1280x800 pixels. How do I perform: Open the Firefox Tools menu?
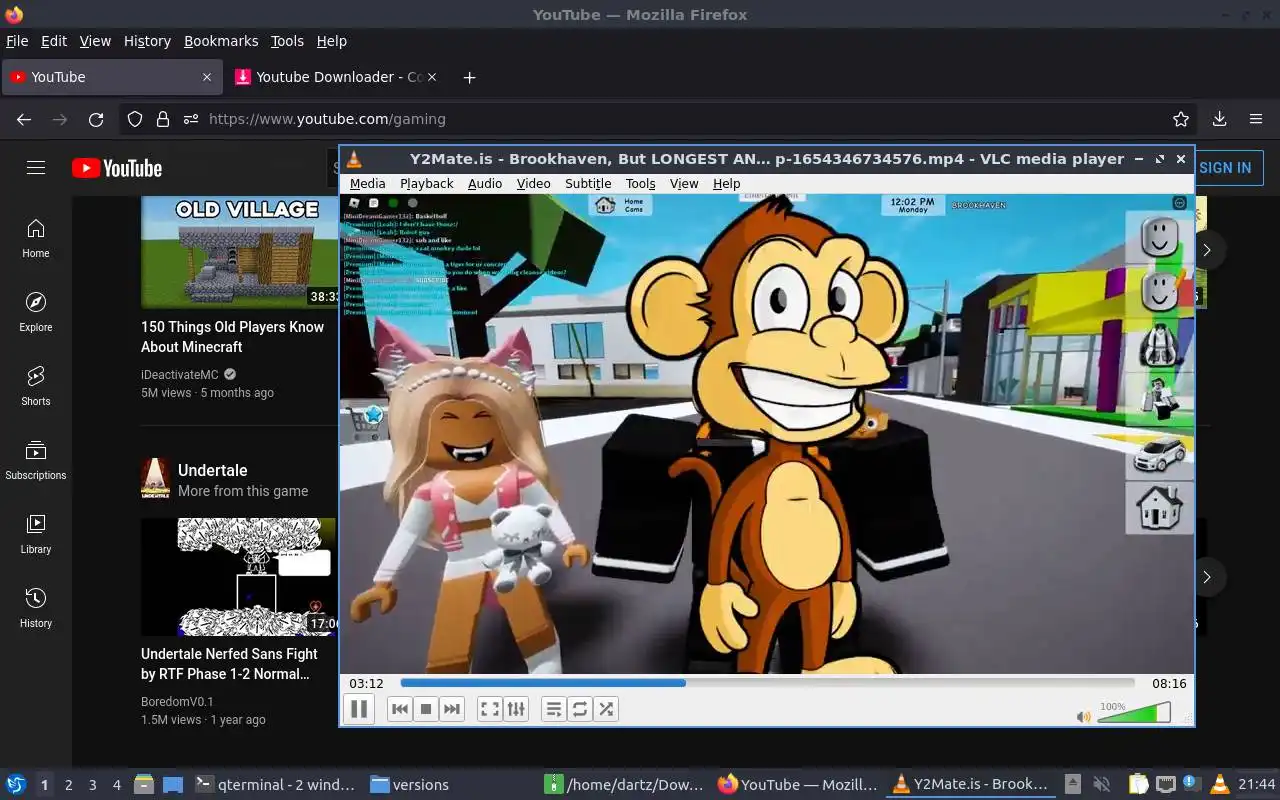287,41
